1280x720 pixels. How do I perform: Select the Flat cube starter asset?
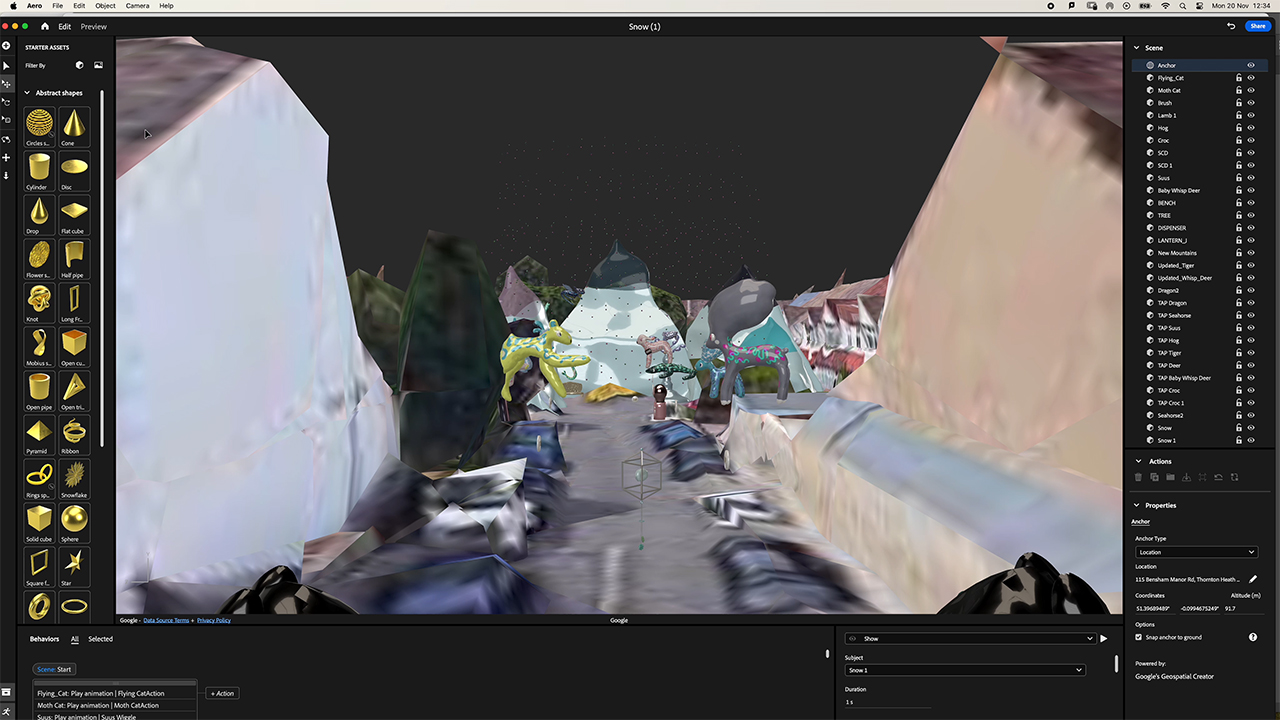73,216
